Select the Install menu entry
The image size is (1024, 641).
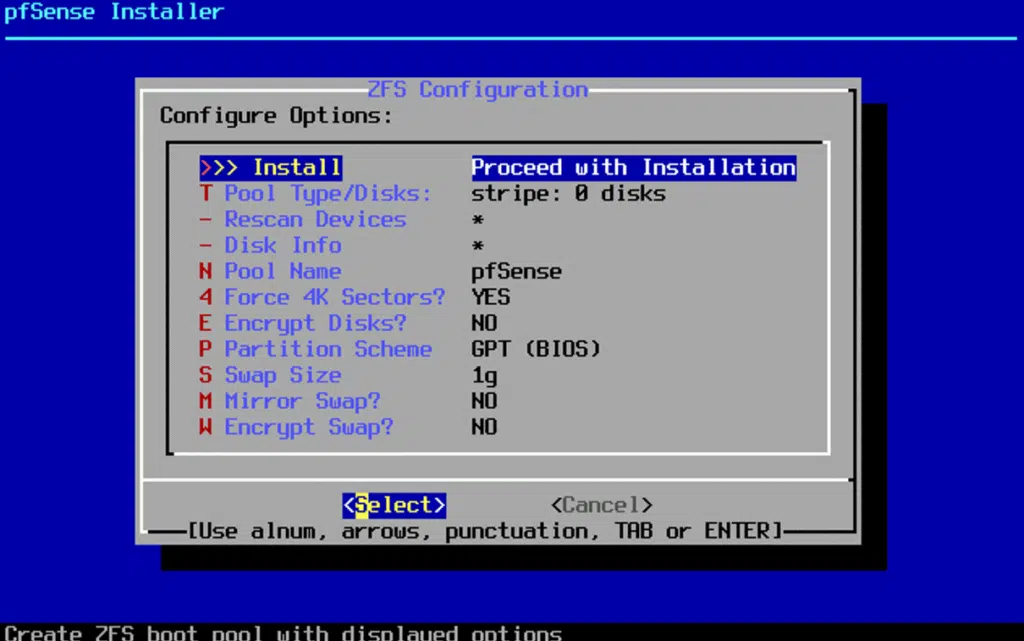297,168
